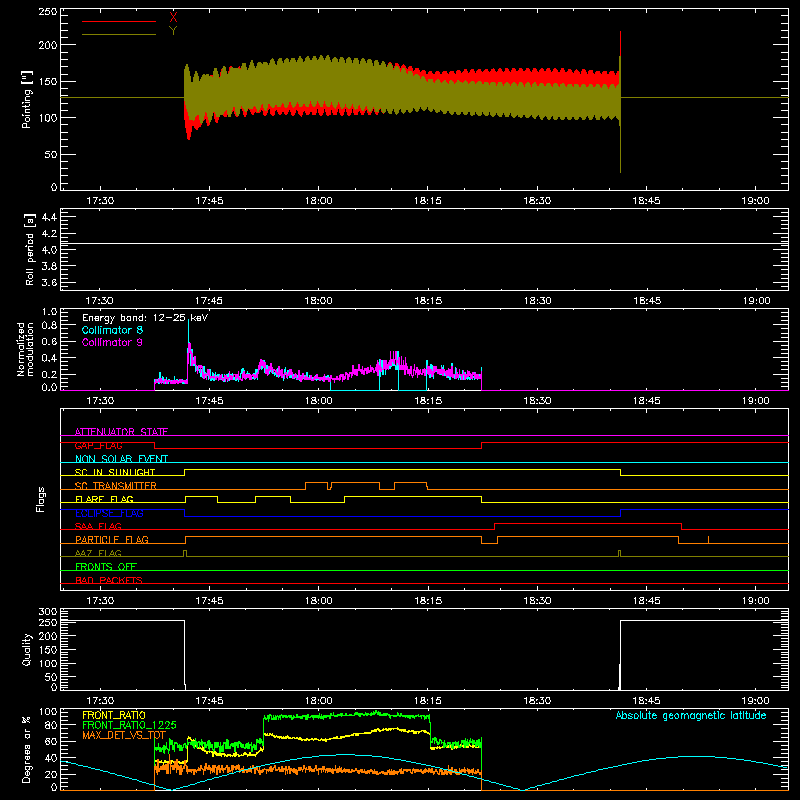Click the olive Y legend line
800x800 pixels.
[x=119, y=34]
